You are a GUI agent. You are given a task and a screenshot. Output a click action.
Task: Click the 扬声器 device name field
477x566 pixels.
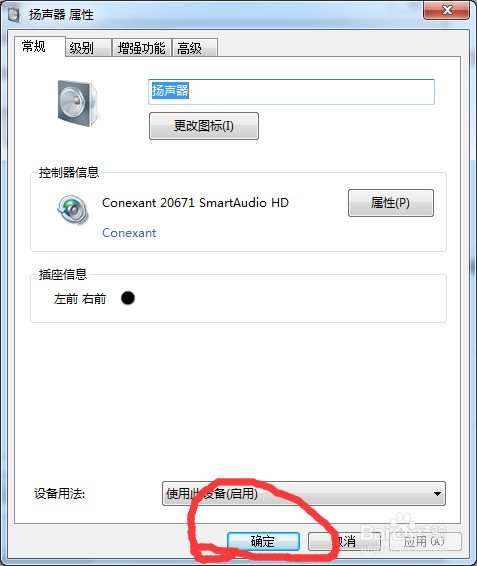(291, 92)
